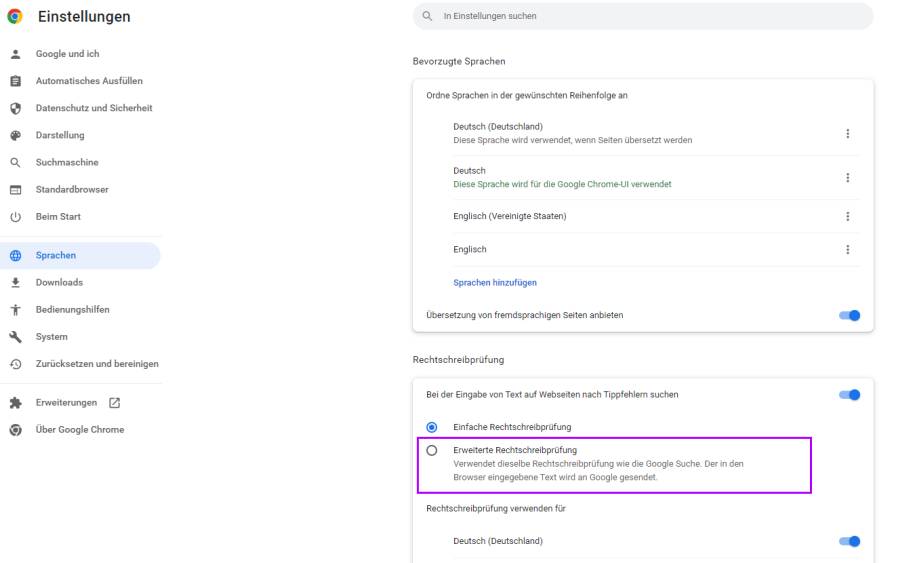Screen dimensions: 915x563
Task: Toggle spell check for Deutsch (Deutschland) at bottom
Action: point(850,541)
